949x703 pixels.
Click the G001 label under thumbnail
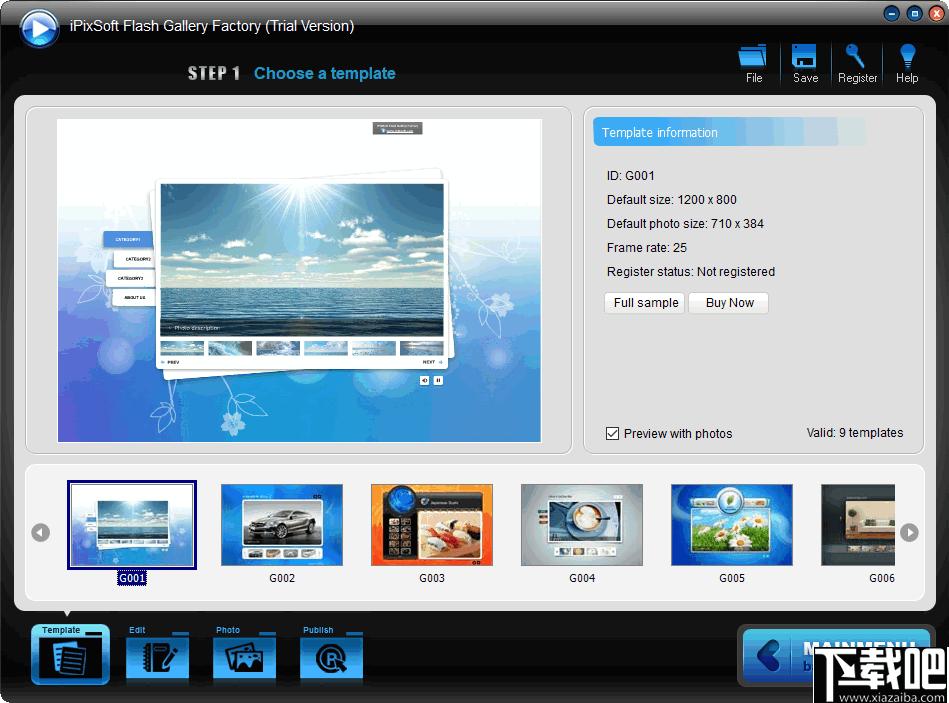coord(132,578)
